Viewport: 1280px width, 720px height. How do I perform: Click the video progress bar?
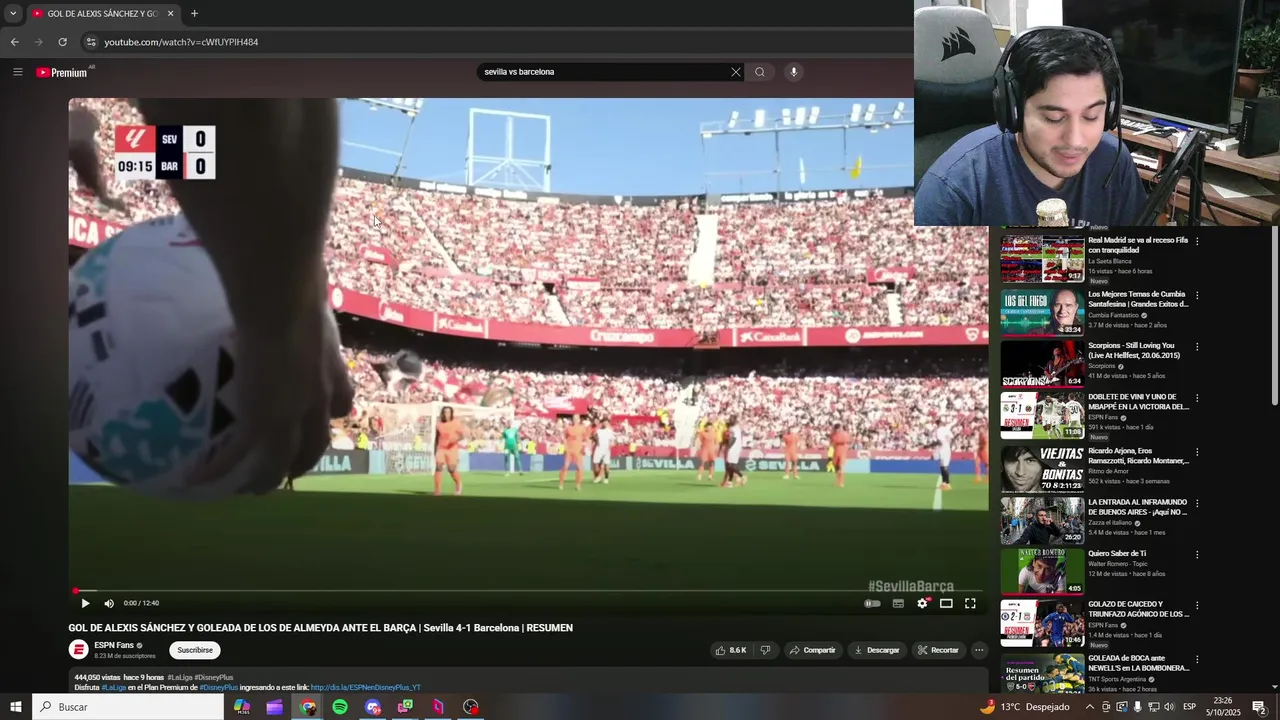pos(528,591)
